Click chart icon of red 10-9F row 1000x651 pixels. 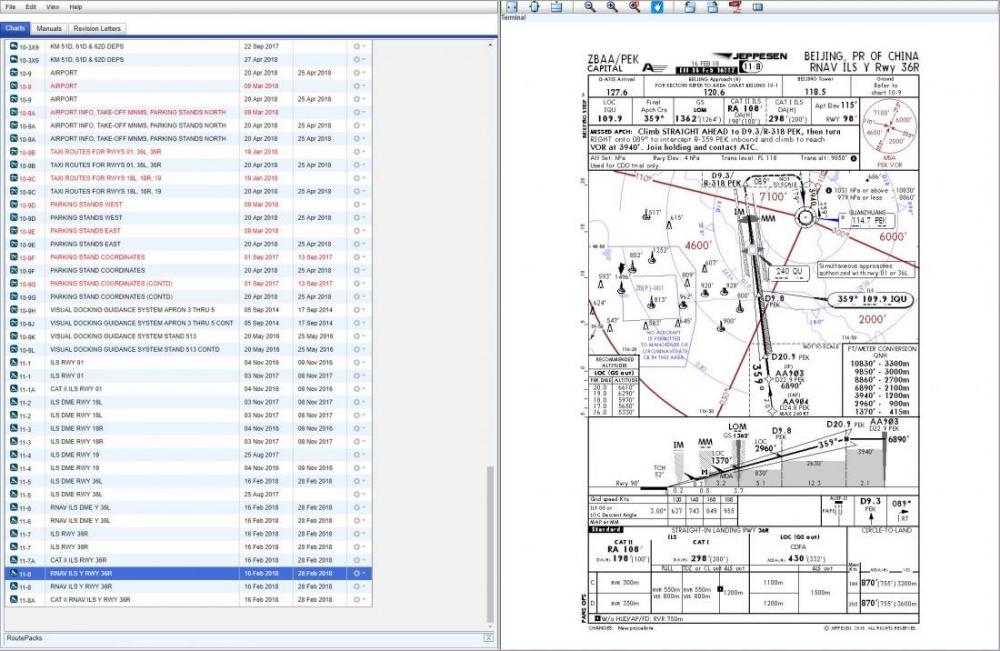[x=14, y=257]
